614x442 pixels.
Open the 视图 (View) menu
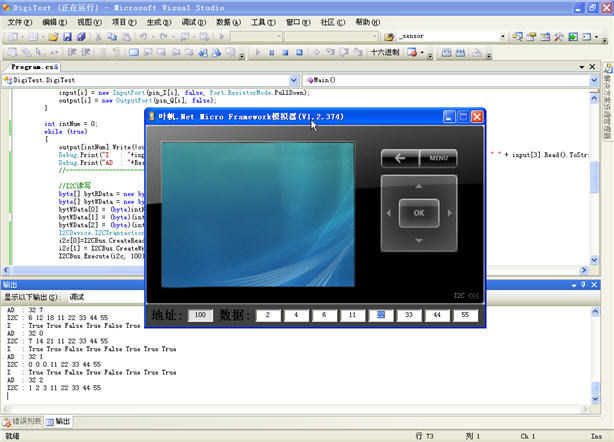pyautogui.click(x=89, y=22)
